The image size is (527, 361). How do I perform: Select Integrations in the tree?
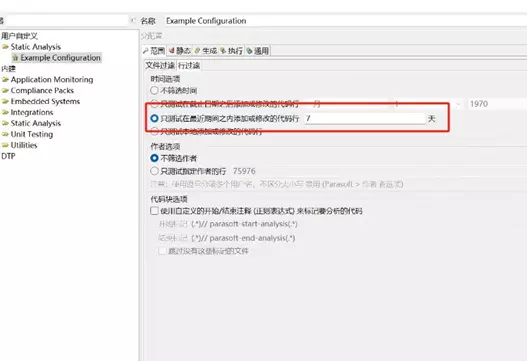[x=32, y=112]
